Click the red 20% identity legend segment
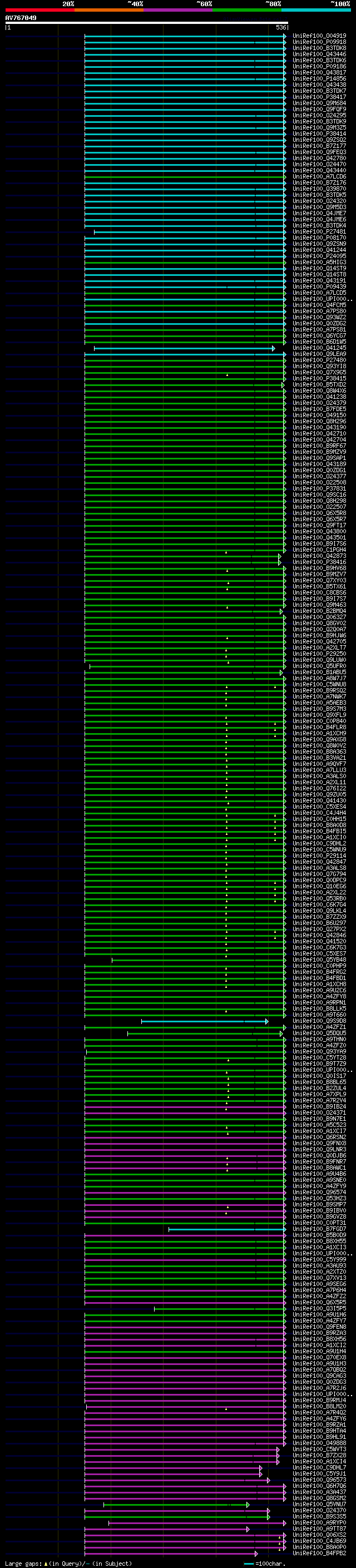This screenshot has width=356, height=1568. point(39,10)
